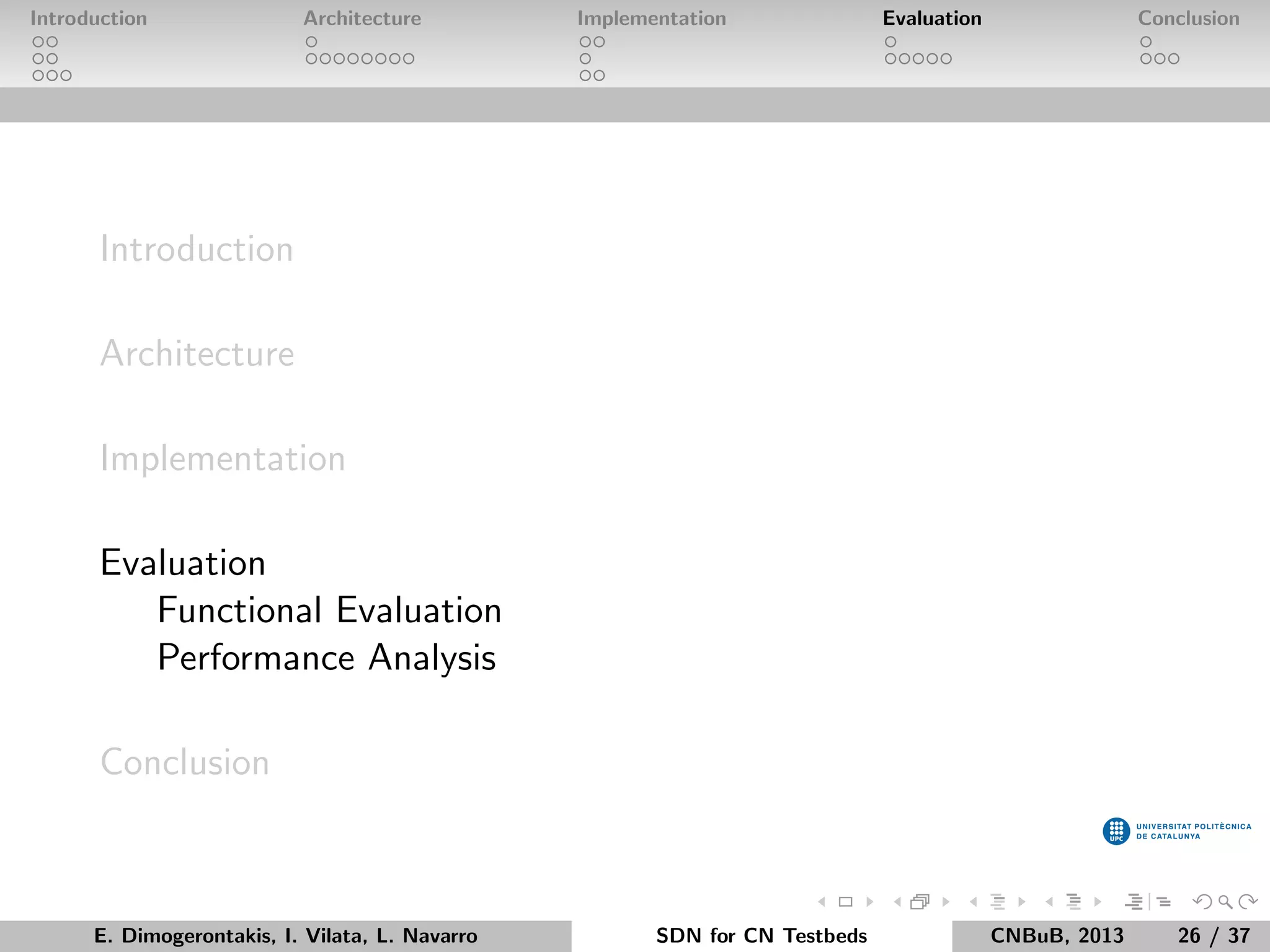Go to next frame with arrow right of stacked frames icon
Image resolution: width=1270 pixels, height=952 pixels.
(946, 902)
